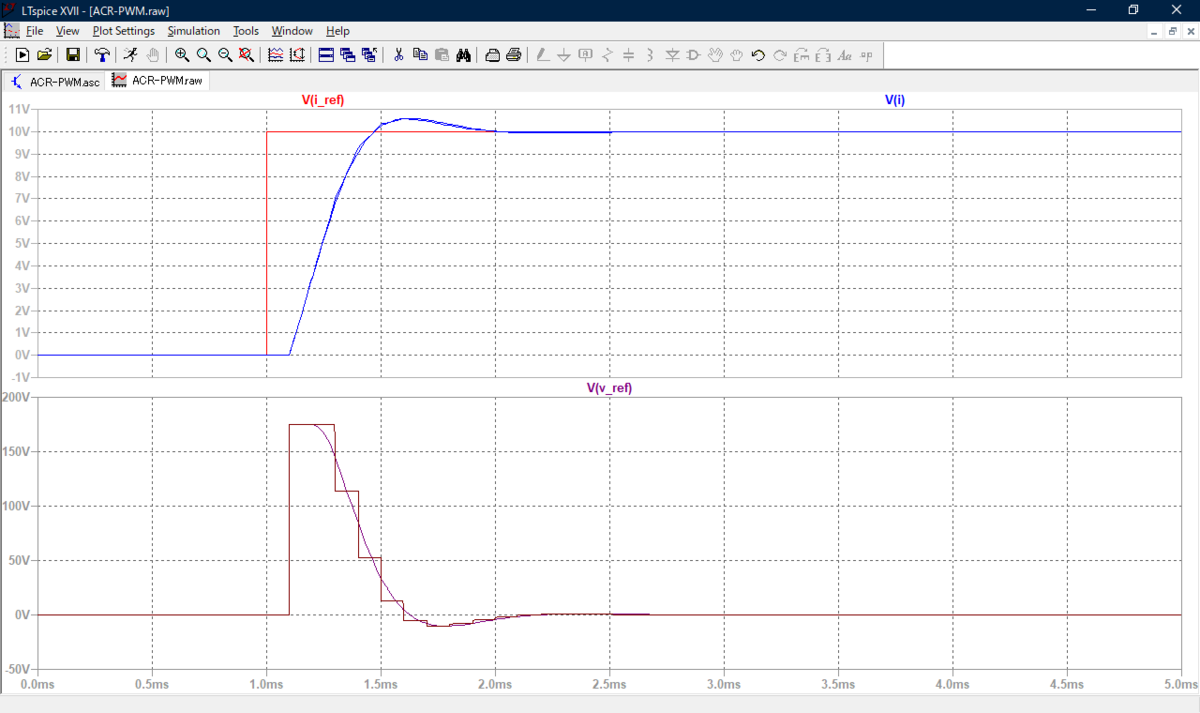
Task: Open the Tools menu
Action: tap(246, 31)
